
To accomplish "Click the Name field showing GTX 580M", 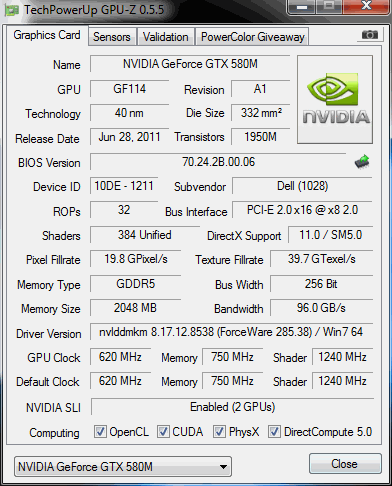I will [x=190, y=64].
